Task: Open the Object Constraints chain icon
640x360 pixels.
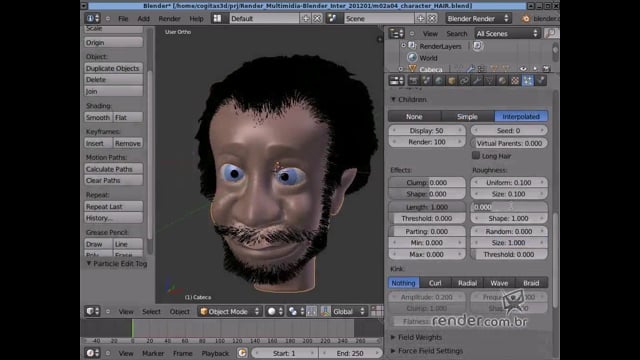Action: click(x=464, y=80)
